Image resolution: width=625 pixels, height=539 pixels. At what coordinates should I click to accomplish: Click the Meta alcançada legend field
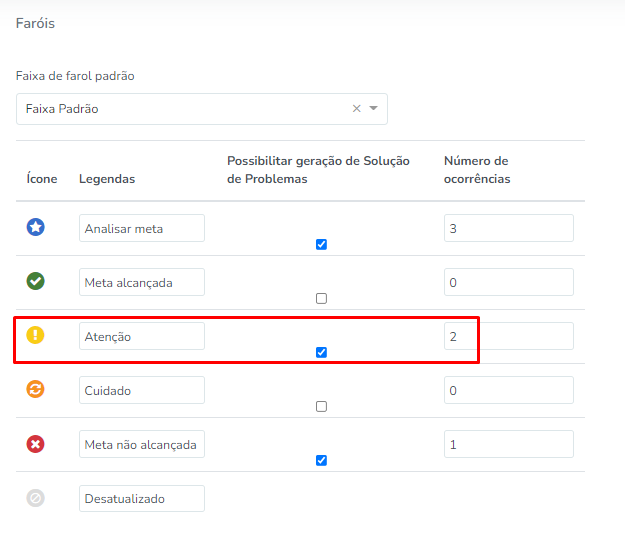(x=141, y=282)
